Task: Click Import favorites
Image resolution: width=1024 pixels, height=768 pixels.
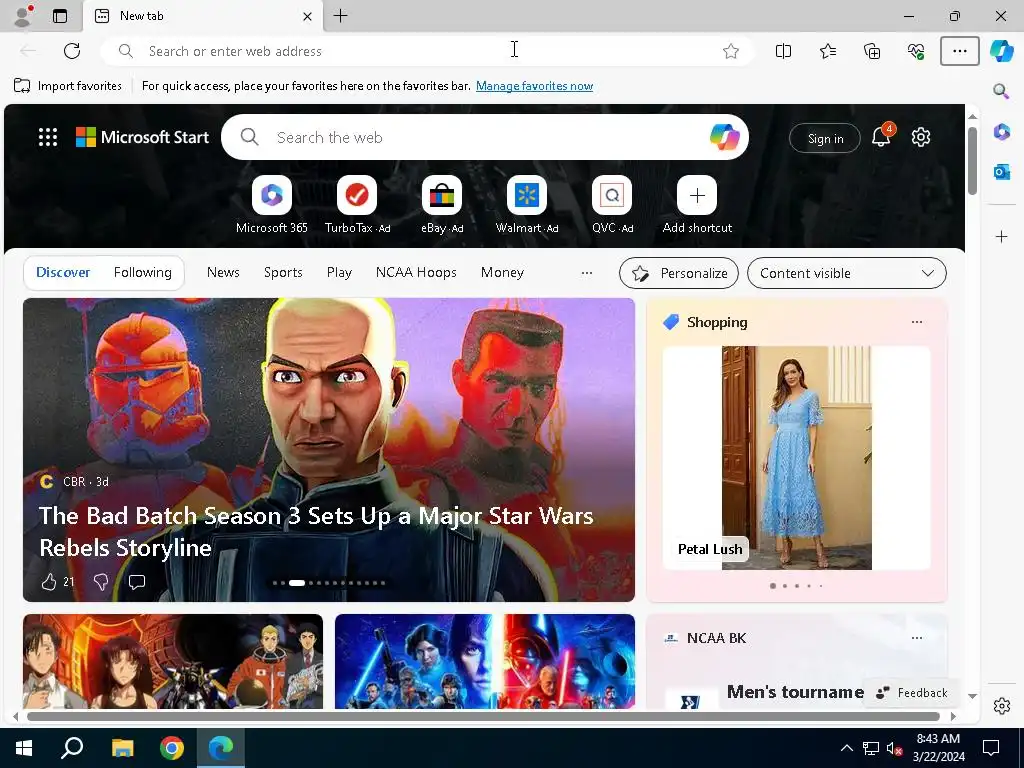Action: [x=68, y=86]
